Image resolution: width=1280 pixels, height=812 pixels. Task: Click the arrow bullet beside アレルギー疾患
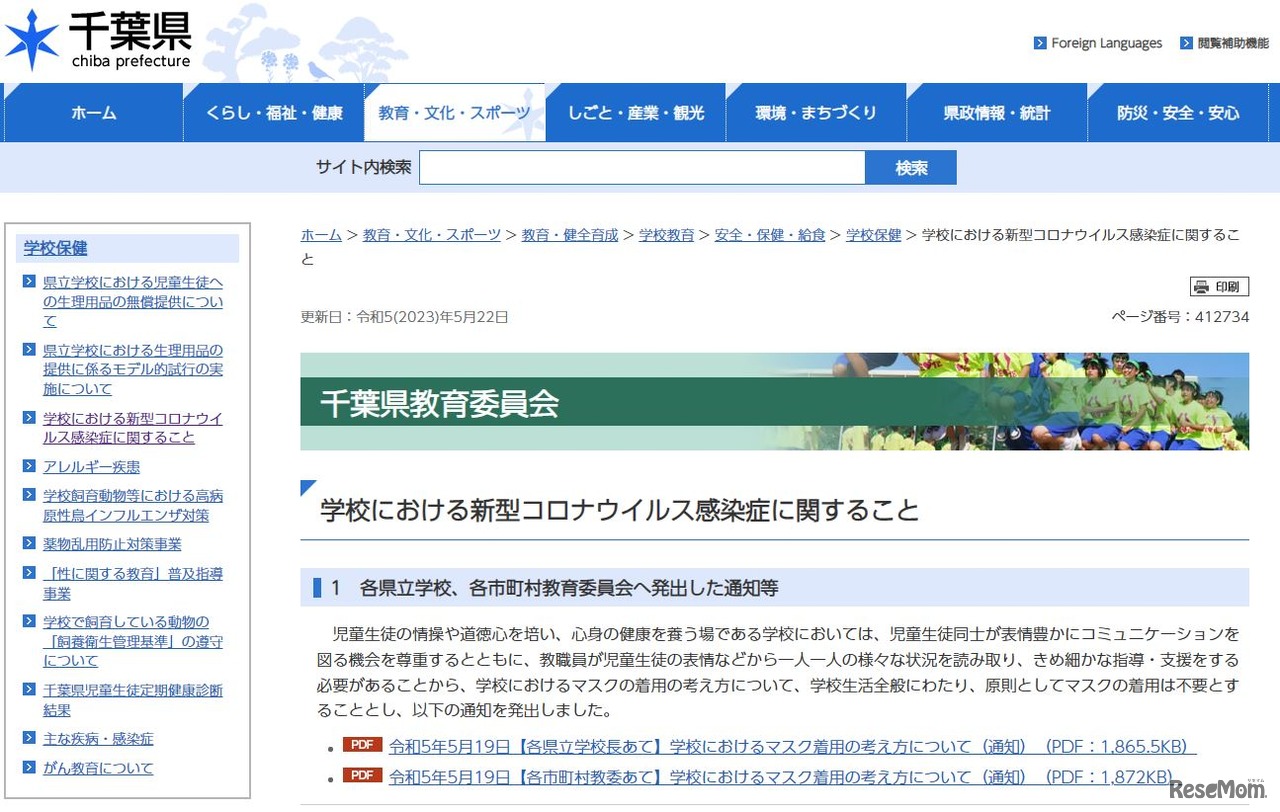click(28, 467)
